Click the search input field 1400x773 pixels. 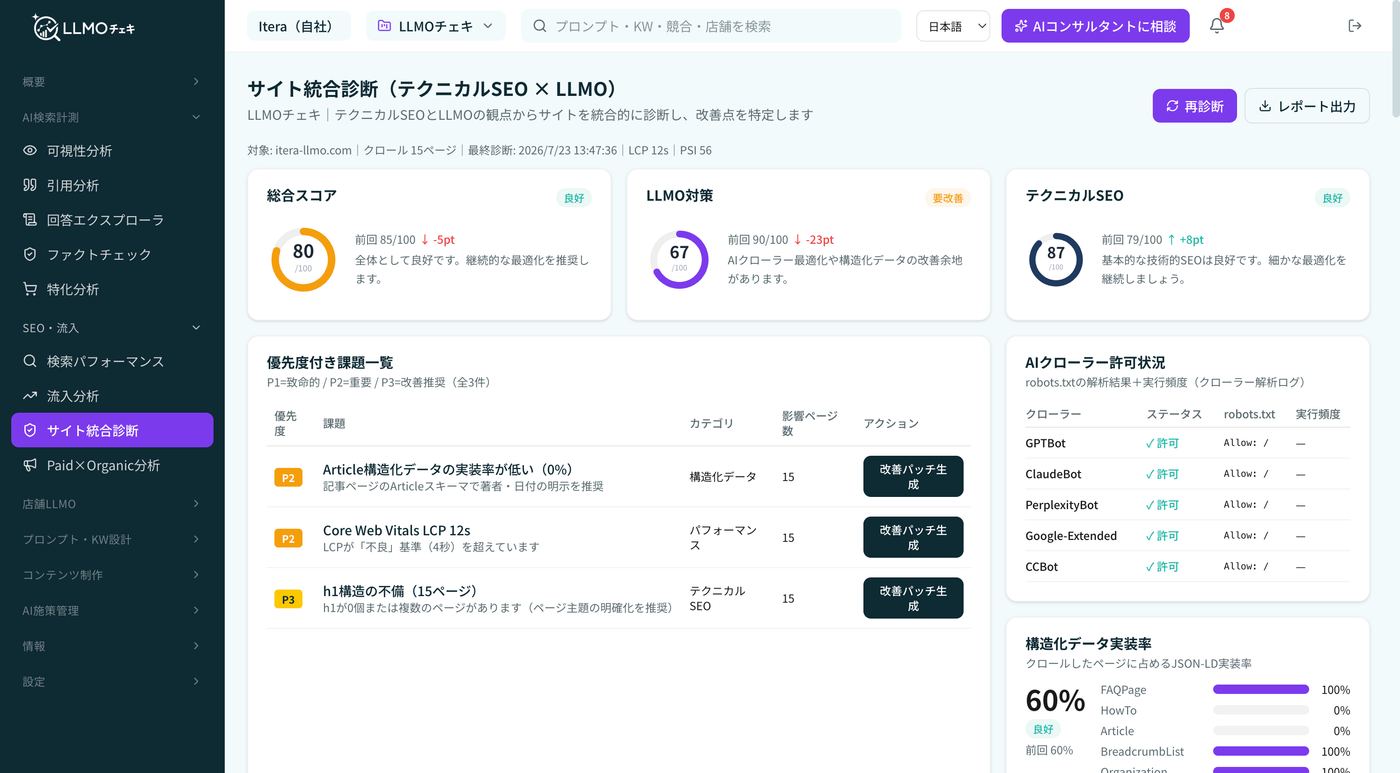[711, 26]
